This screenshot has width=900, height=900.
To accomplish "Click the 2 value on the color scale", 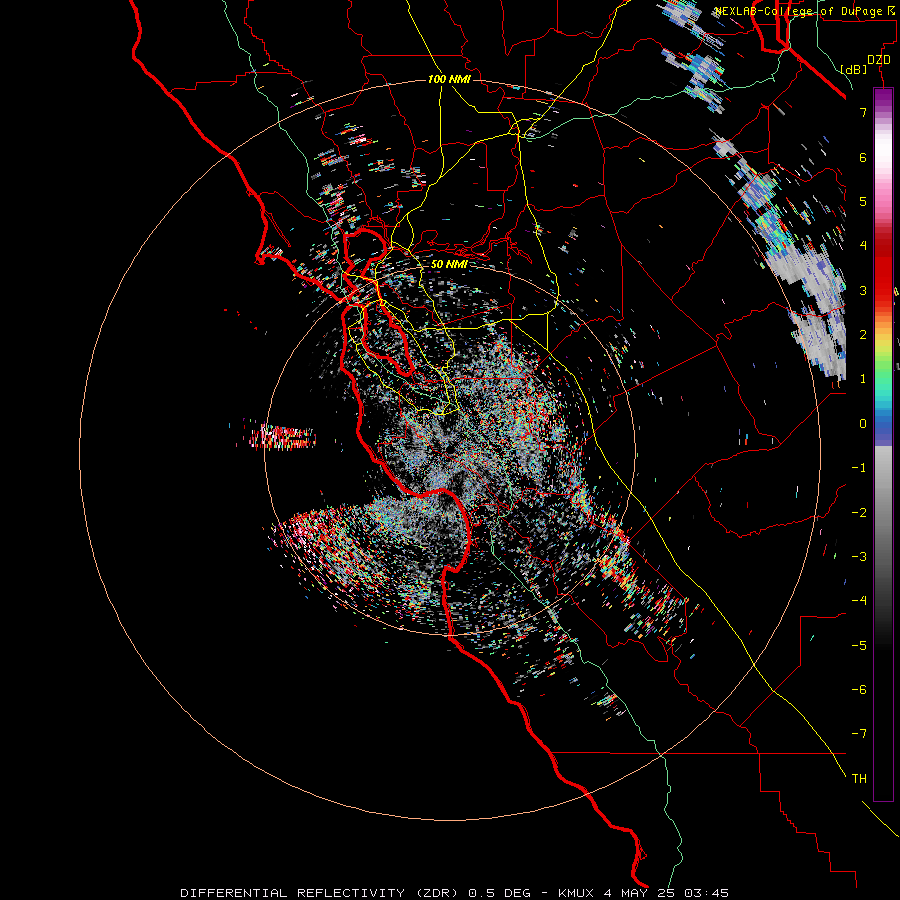I will [x=863, y=335].
